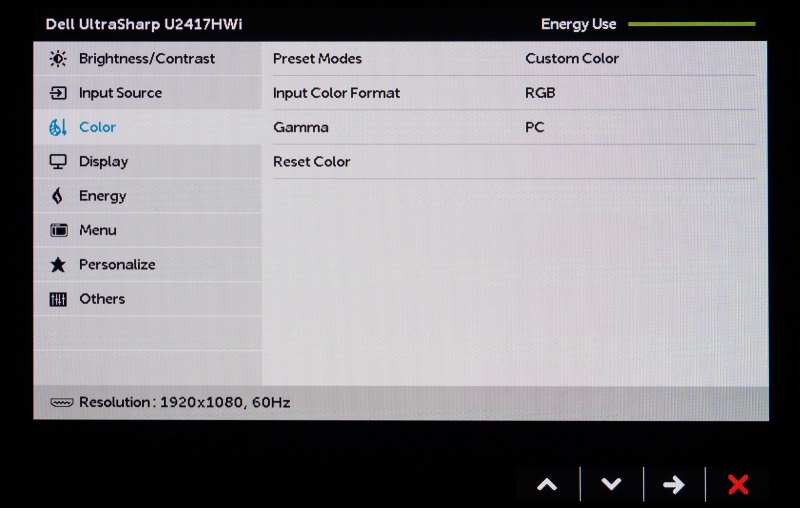Click the Energy Use label
This screenshot has width=800, height=508.
(x=579, y=24)
